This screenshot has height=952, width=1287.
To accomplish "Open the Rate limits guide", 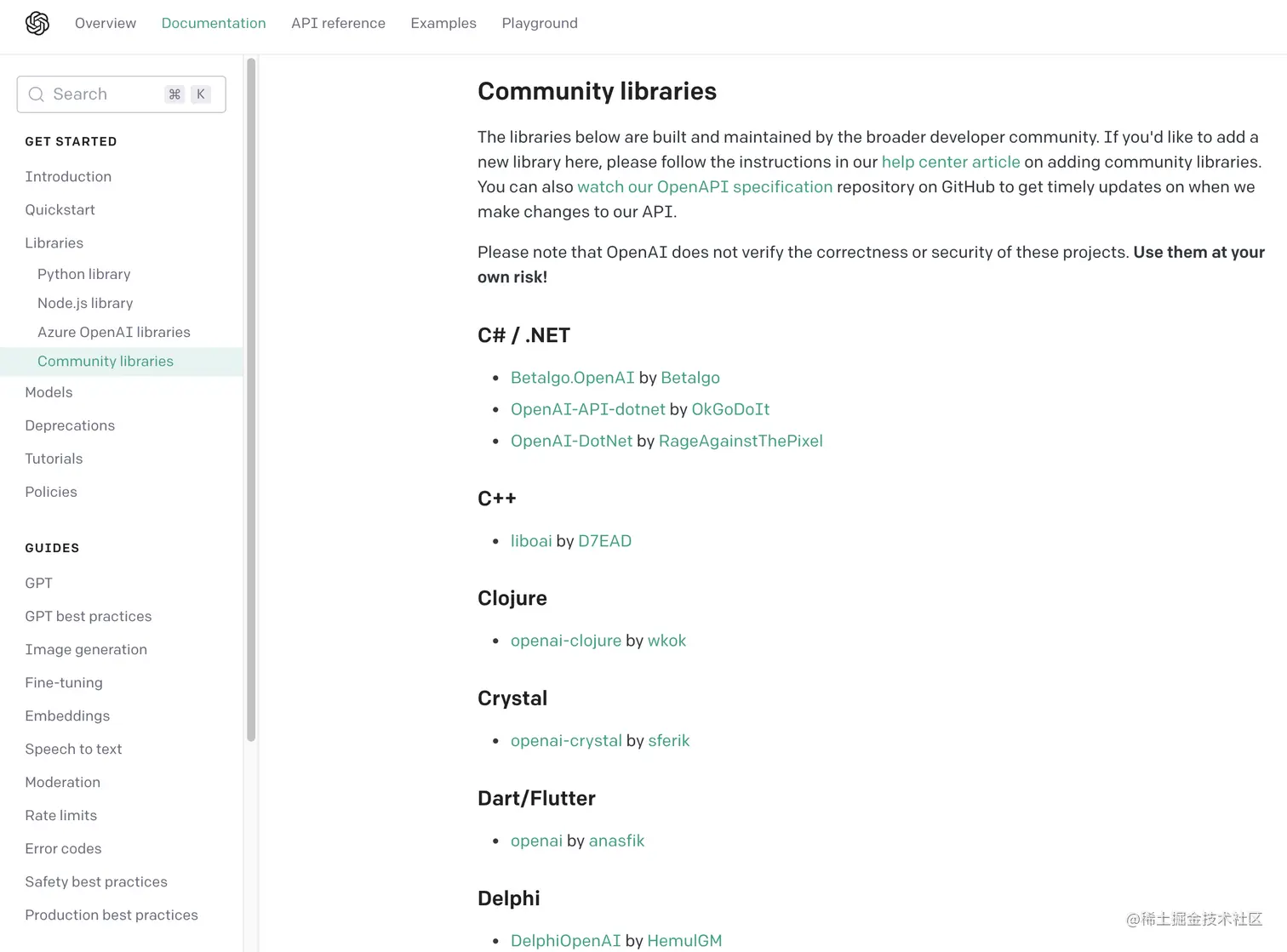I will click(x=60, y=815).
